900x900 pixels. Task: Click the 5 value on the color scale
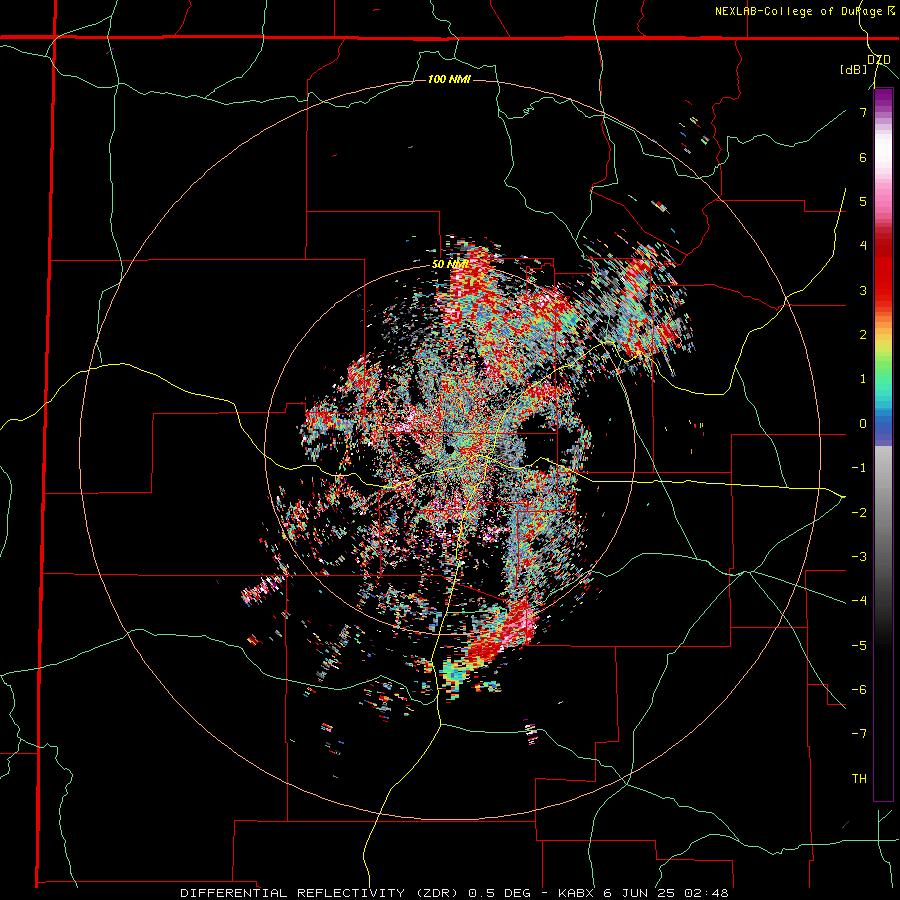pyautogui.click(x=863, y=201)
